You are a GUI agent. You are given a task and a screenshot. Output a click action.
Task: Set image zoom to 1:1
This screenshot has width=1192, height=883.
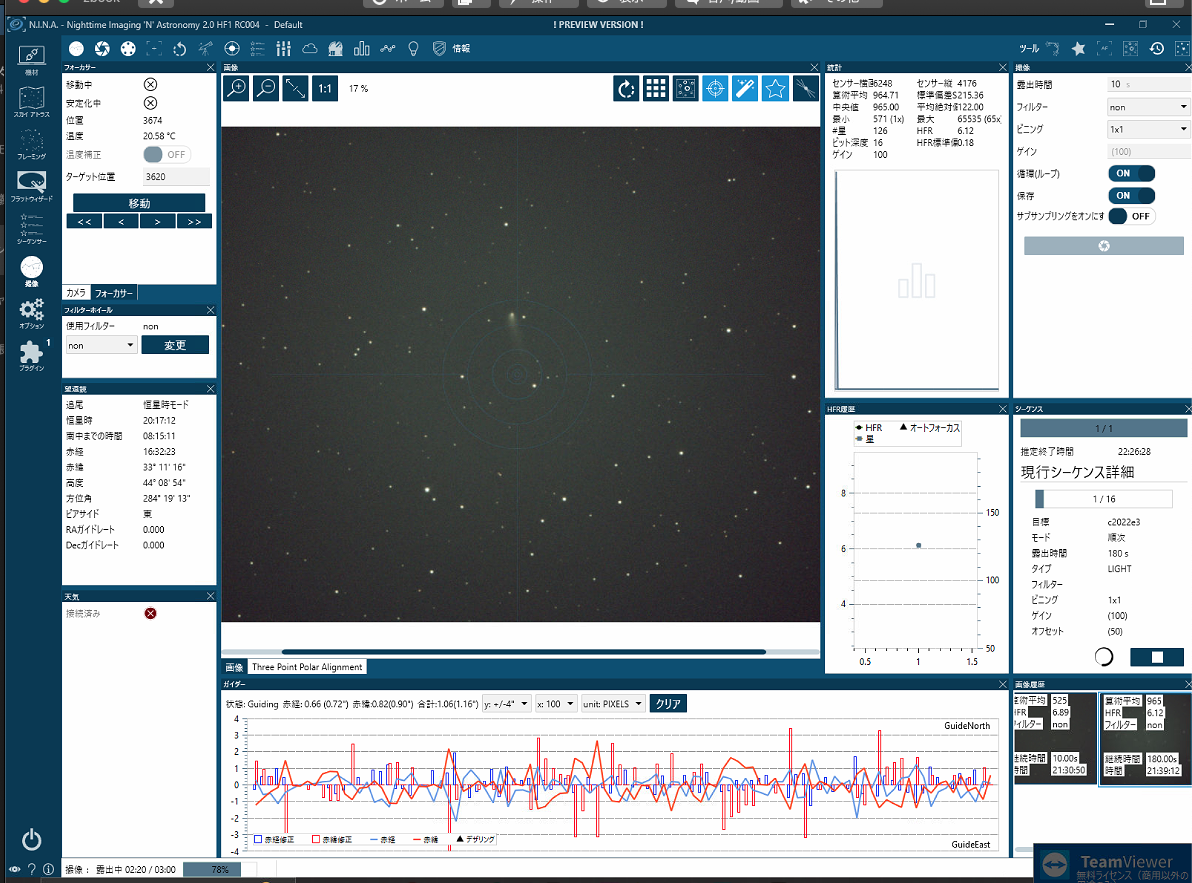tap(325, 88)
